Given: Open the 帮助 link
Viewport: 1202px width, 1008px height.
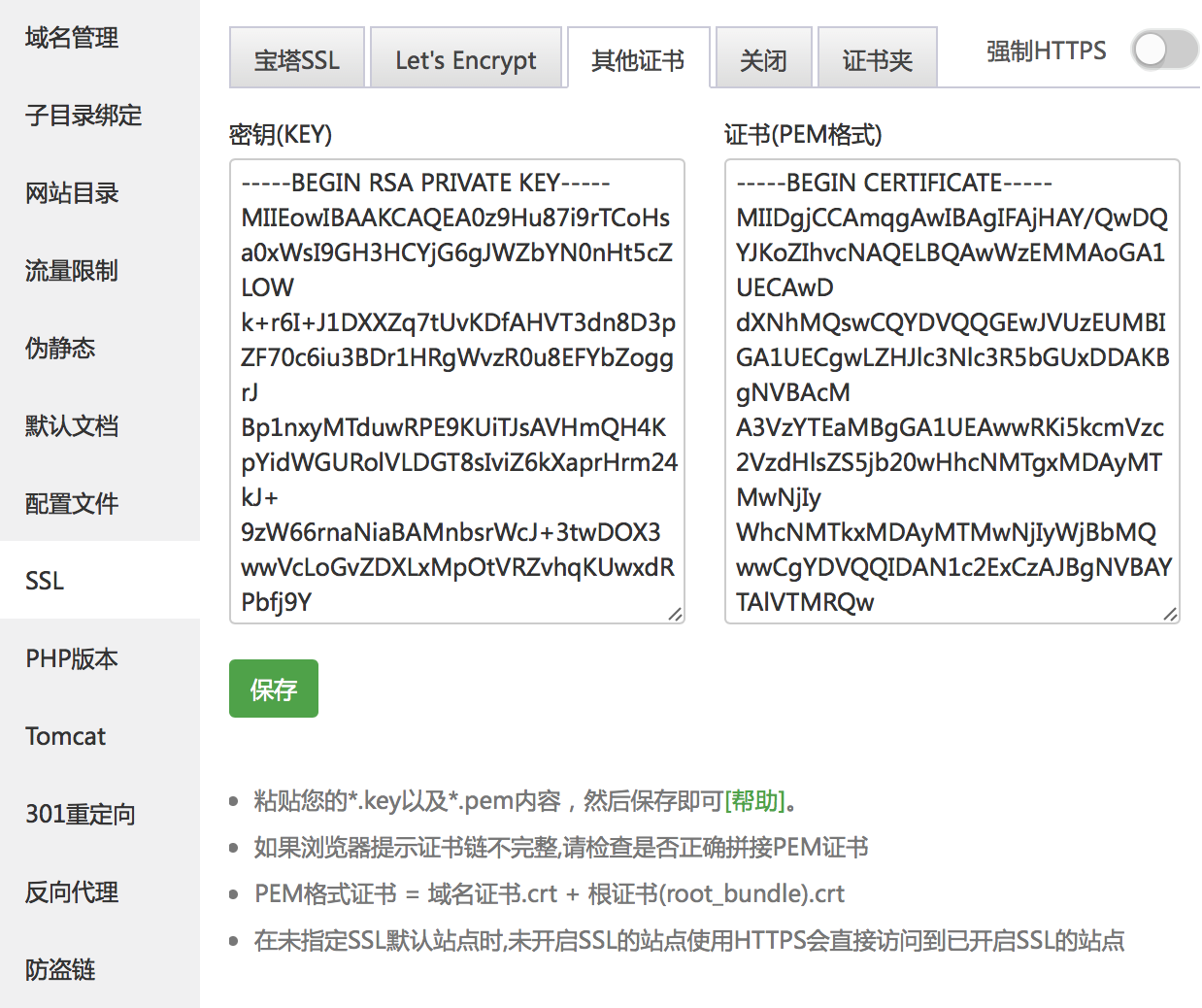Looking at the screenshot, I should pyautogui.click(x=755, y=801).
